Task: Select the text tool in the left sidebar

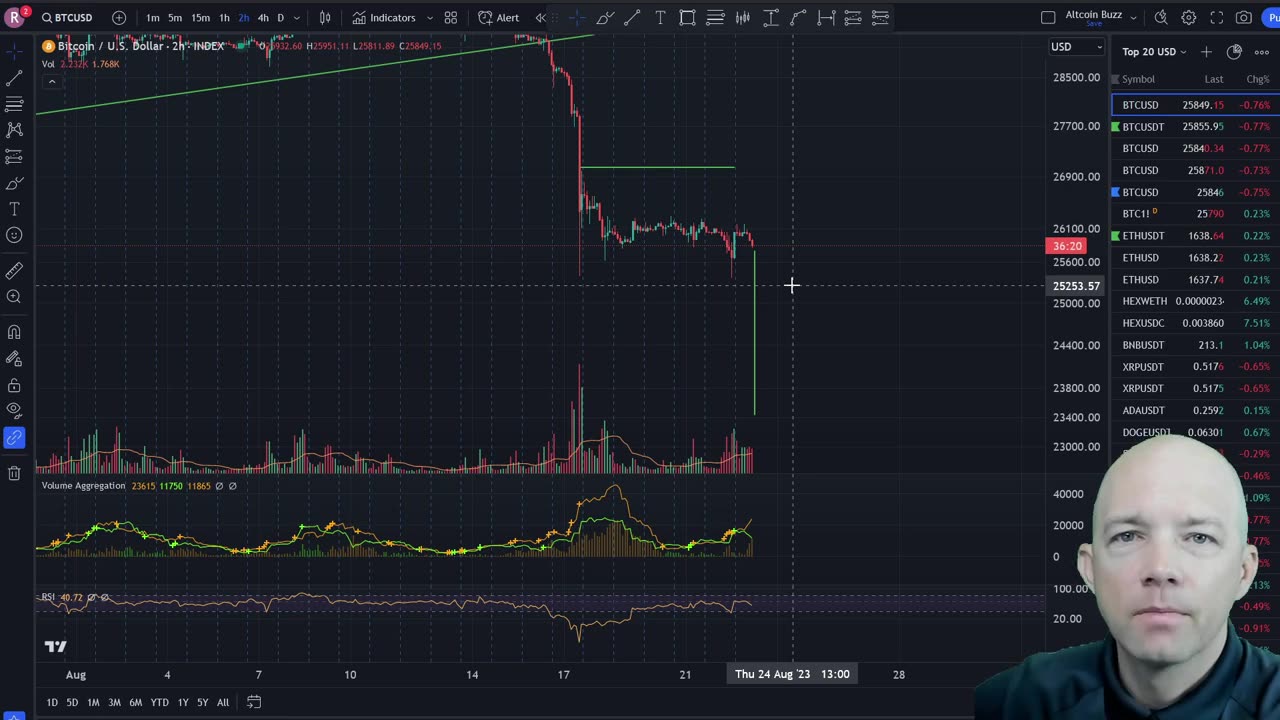Action: (x=14, y=209)
